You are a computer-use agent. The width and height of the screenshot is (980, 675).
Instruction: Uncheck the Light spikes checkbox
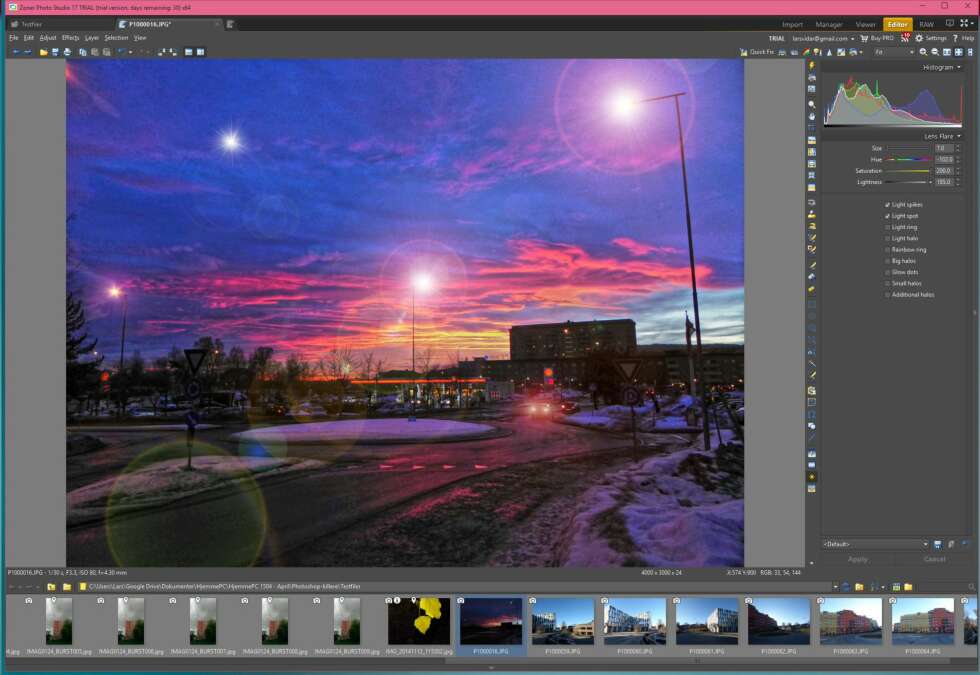click(888, 205)
